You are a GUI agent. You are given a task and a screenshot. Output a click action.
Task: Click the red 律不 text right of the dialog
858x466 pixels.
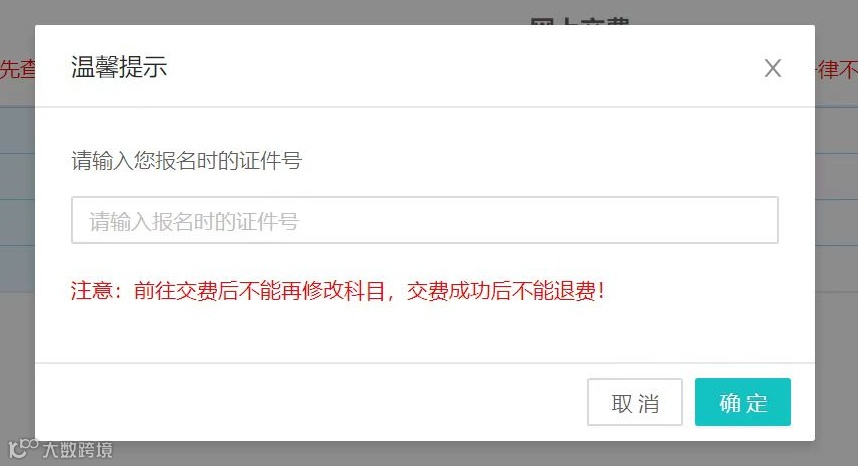coord(837,69)
